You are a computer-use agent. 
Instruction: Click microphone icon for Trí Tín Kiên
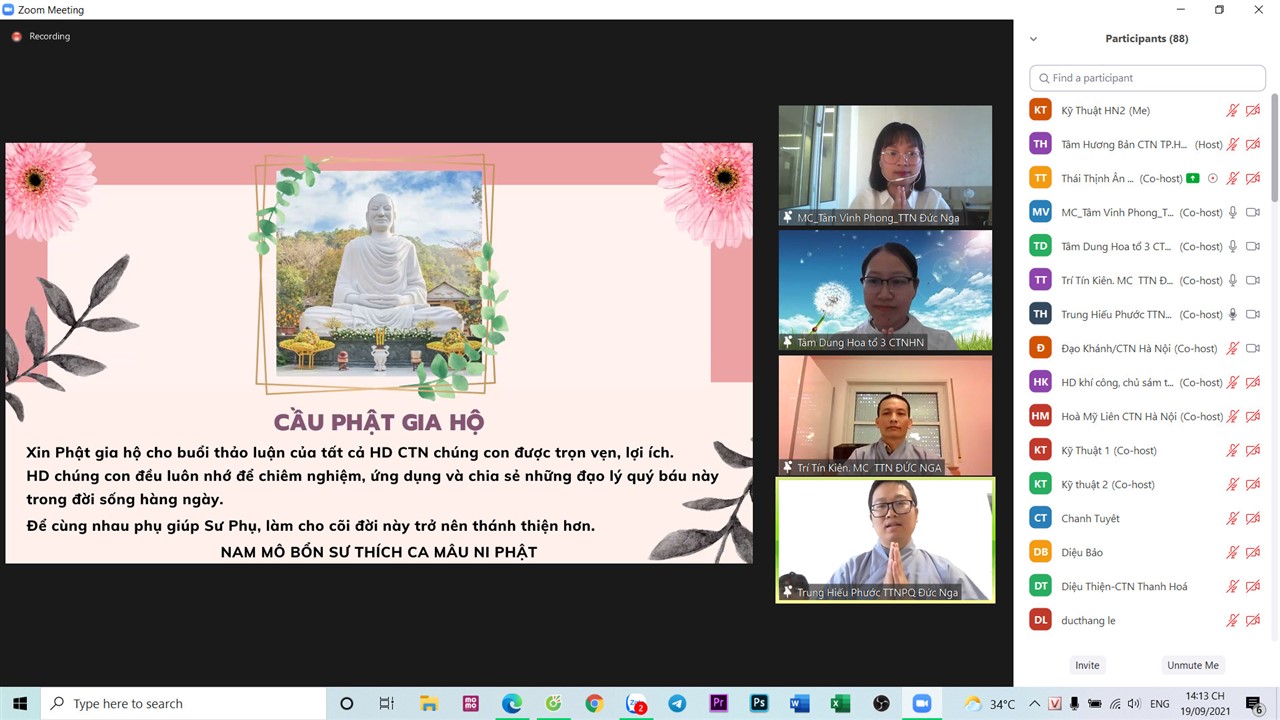click(x=1233, y=281)
